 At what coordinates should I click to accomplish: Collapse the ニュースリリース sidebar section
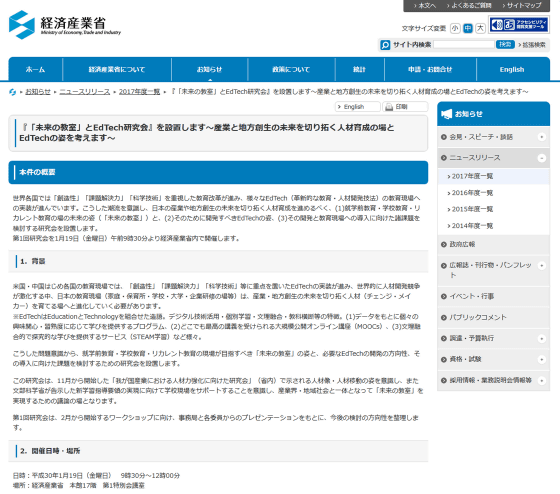coord(542,158)
